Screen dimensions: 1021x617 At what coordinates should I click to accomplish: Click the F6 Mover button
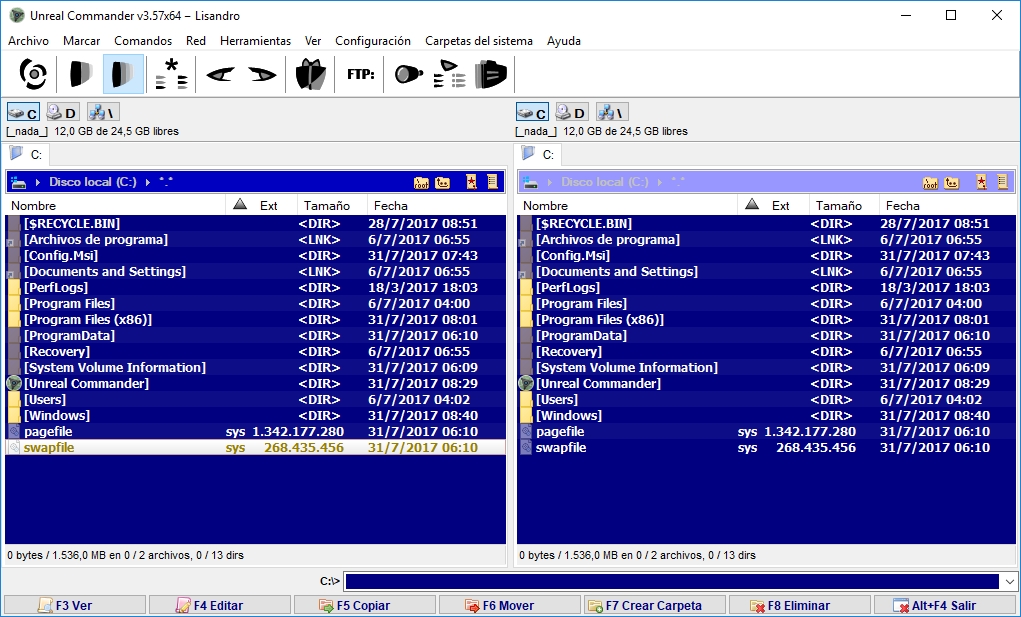pos(509,605)
